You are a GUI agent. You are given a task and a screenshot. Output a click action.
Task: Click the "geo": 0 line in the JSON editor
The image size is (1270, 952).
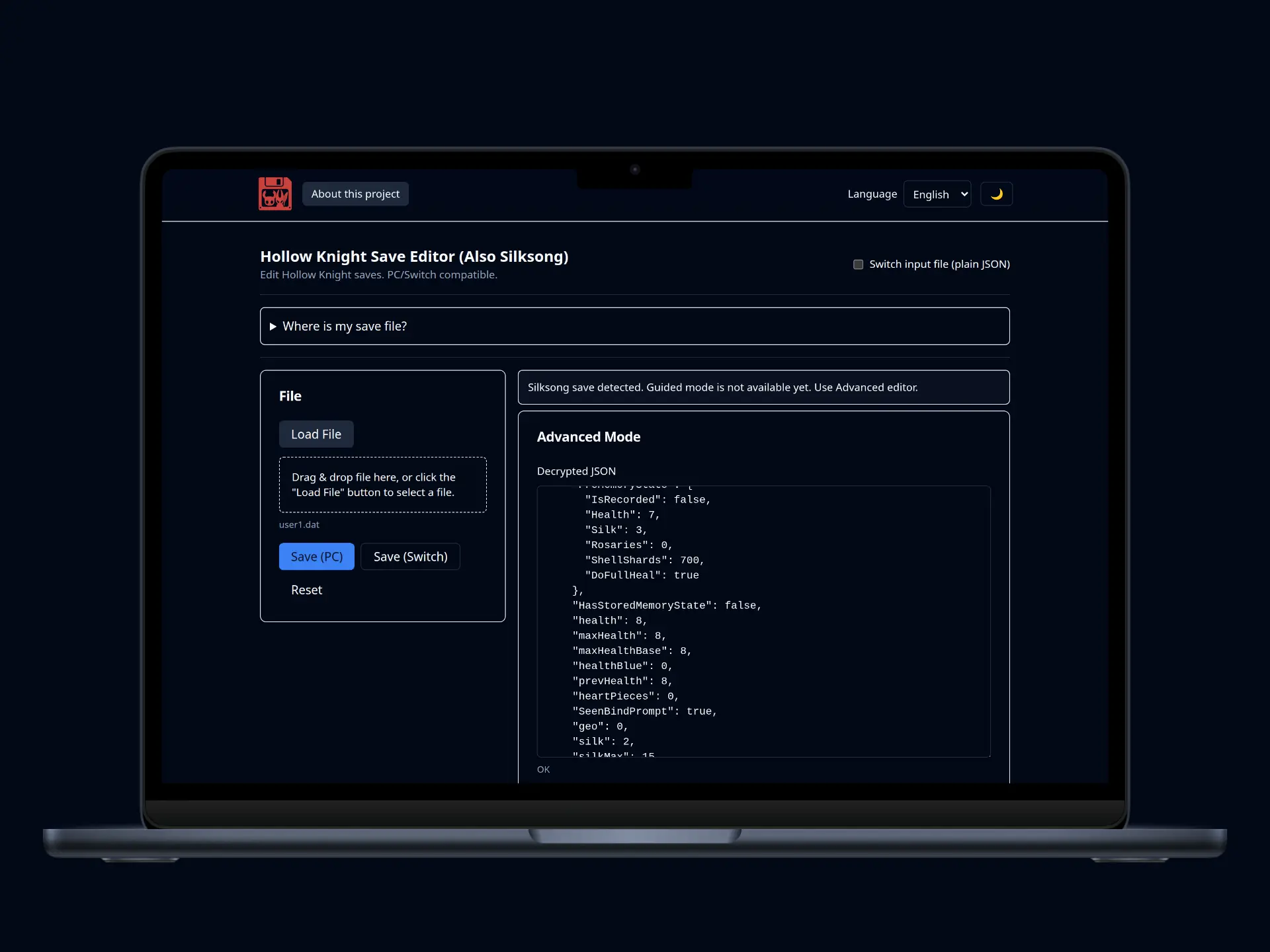599,727
